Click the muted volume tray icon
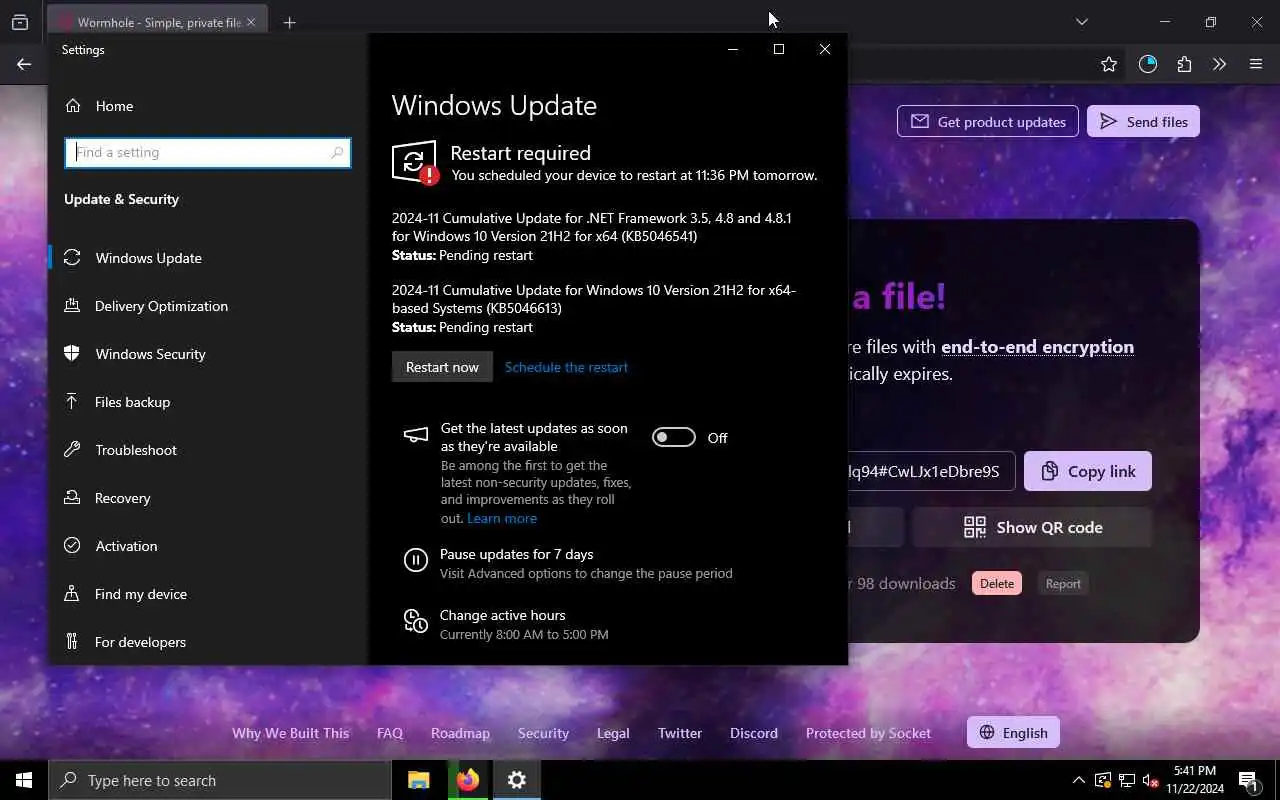This screenshot has width=1280, height=800. pos(1151,780)
